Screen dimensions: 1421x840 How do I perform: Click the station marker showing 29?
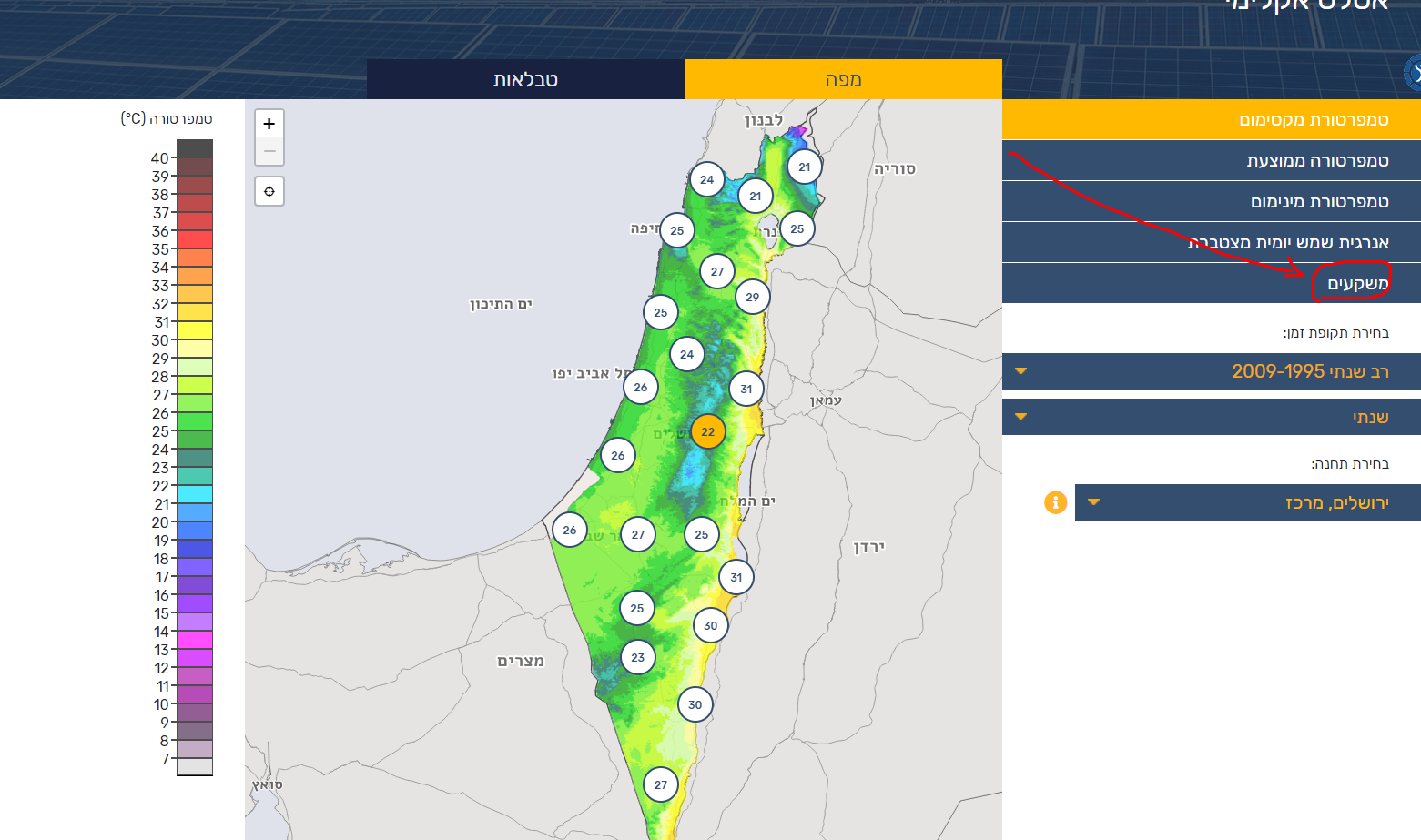pyautogui.click(x=752, y=297)
